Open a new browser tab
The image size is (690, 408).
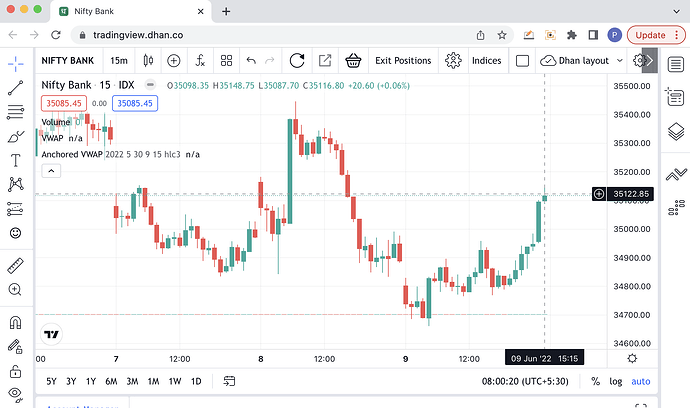pyautogui.click(x=226, y=11)
